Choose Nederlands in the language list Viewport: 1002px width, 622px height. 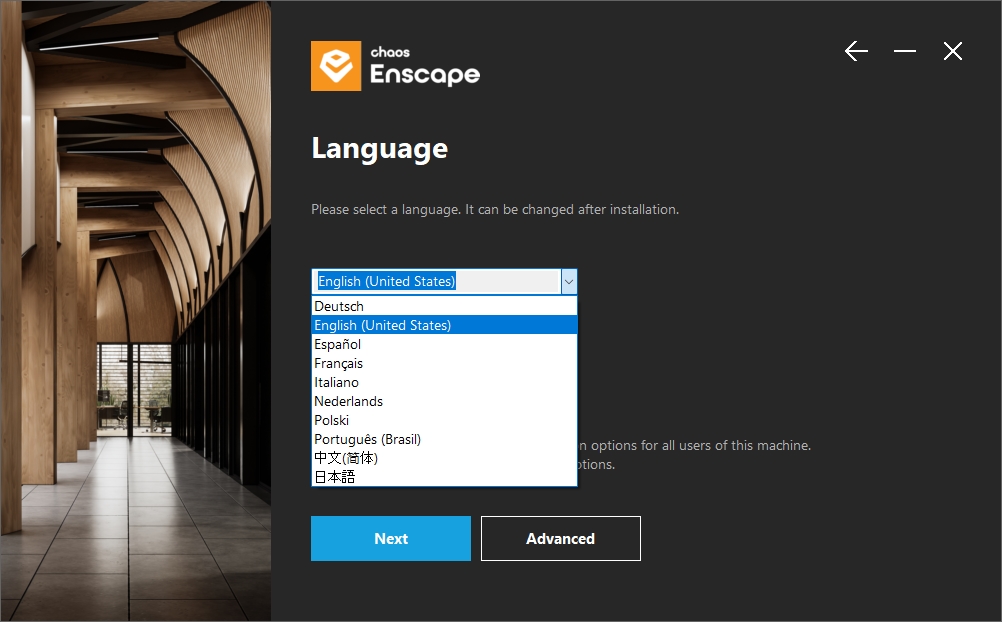pyautogui.click(x=444, y=401)
